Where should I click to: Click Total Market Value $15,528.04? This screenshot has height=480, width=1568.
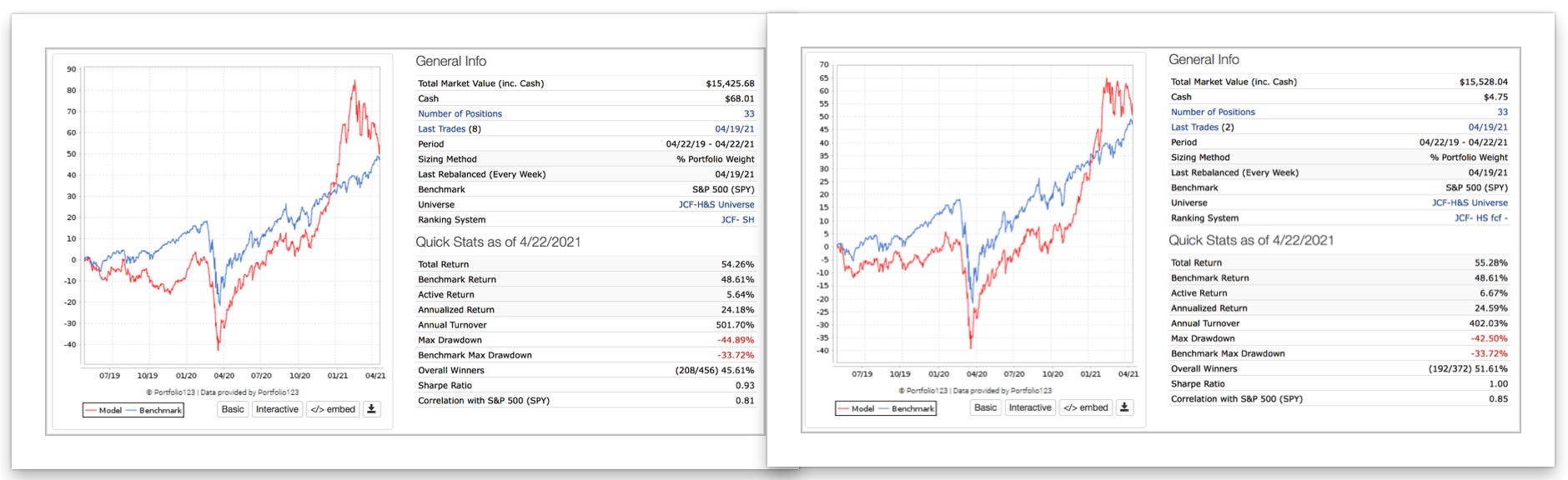(x=1483, y=82)
